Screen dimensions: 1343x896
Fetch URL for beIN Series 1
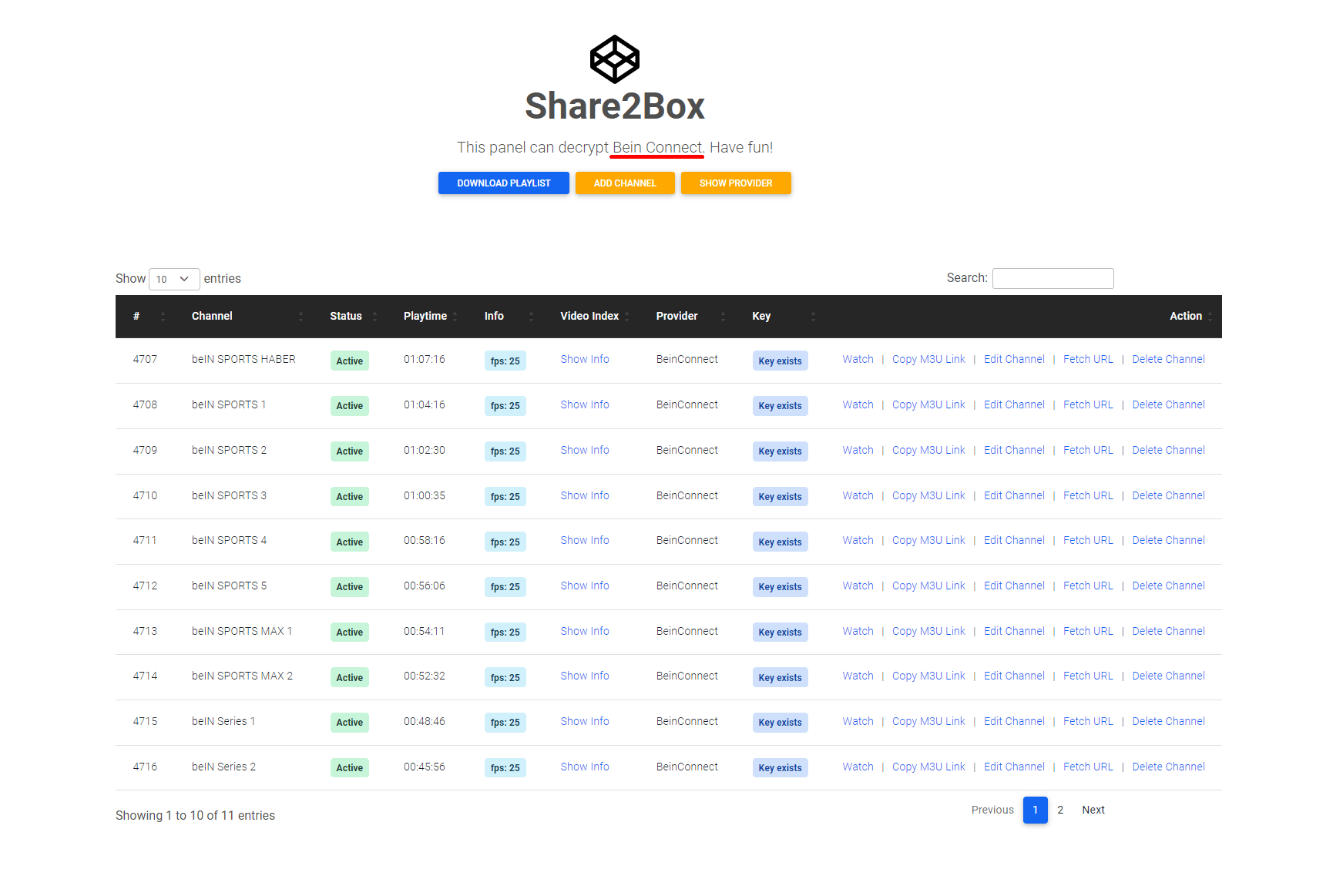pyautogui.click(x=1088, y=721)
